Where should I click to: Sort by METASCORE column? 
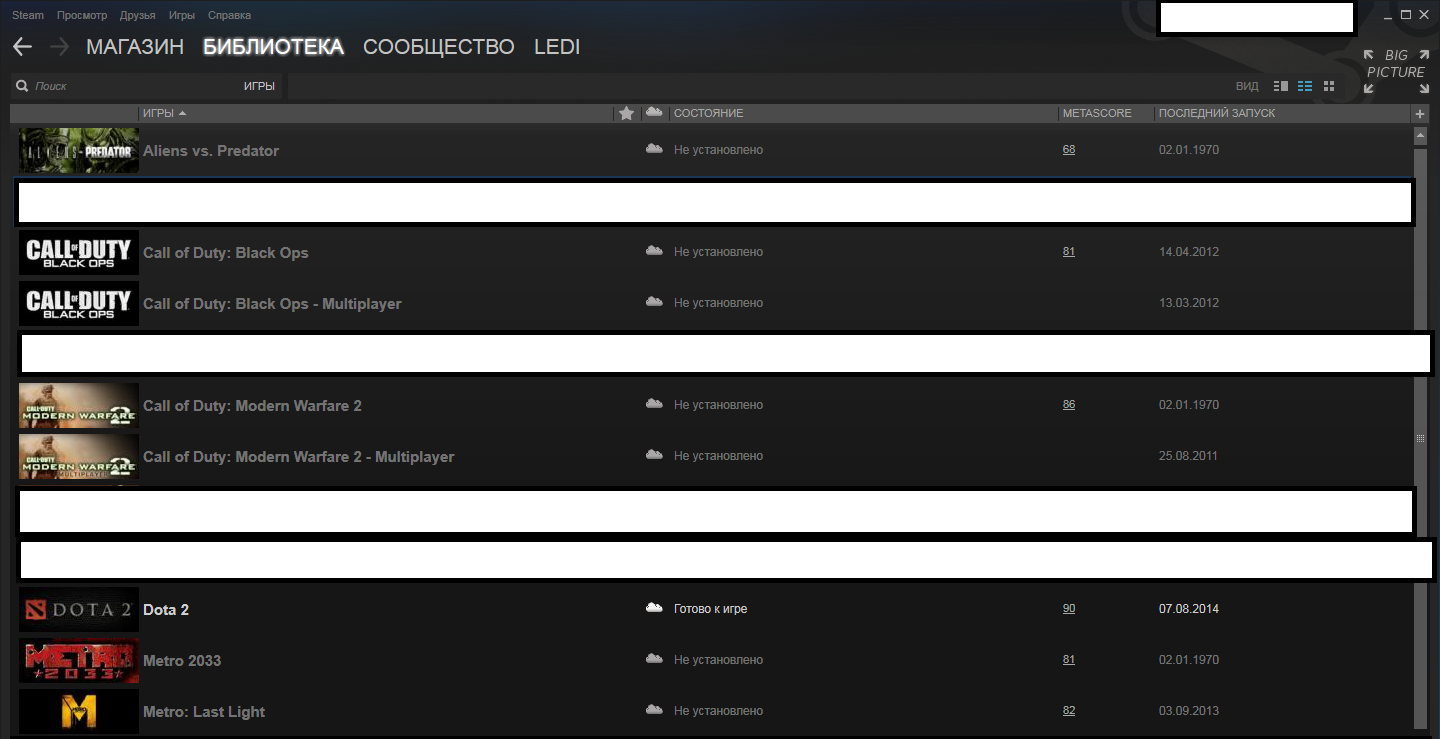click(1097, 114)
